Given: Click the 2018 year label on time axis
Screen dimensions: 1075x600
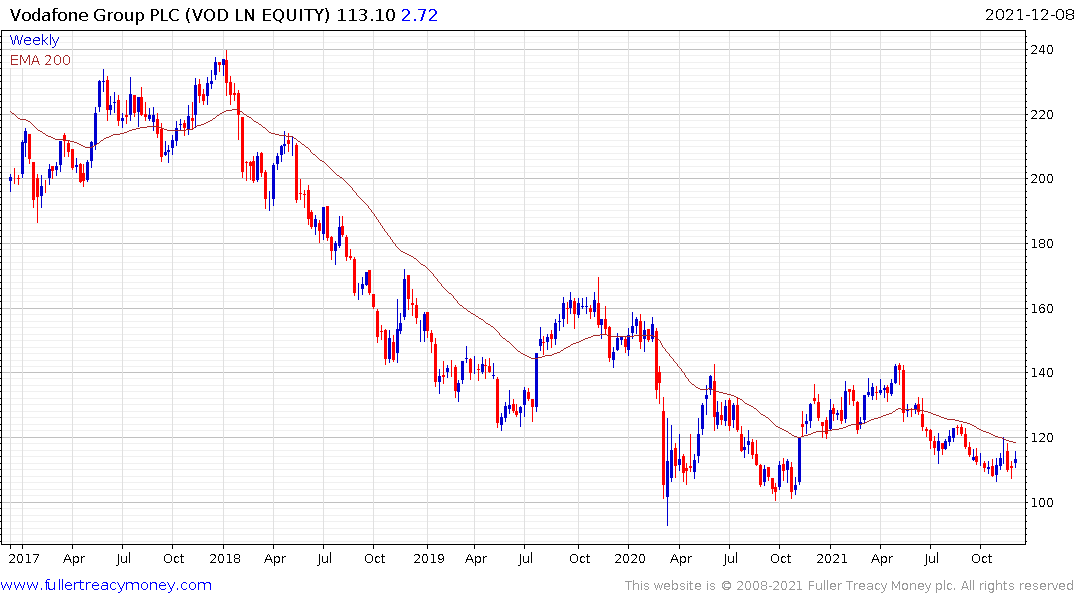Looking at the screenshot, I should point(225,558).
